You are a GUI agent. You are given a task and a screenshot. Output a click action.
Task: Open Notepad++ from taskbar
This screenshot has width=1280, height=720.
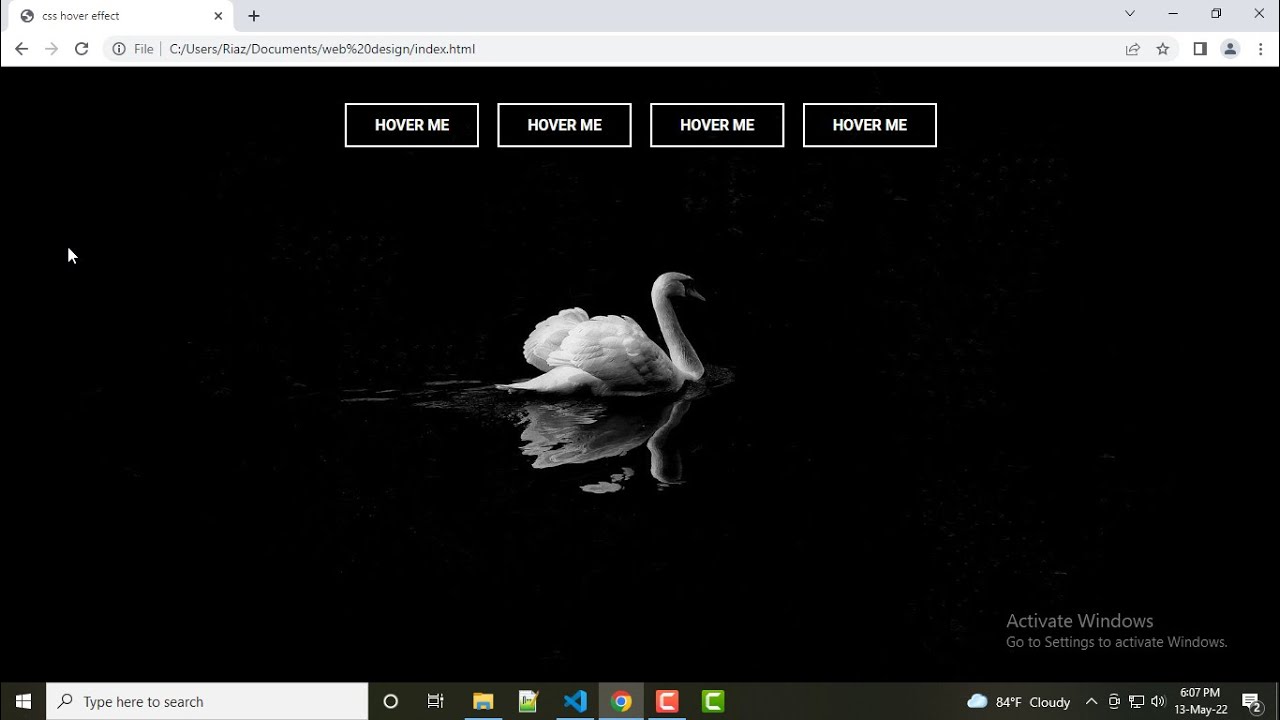(x=529, y=701)
